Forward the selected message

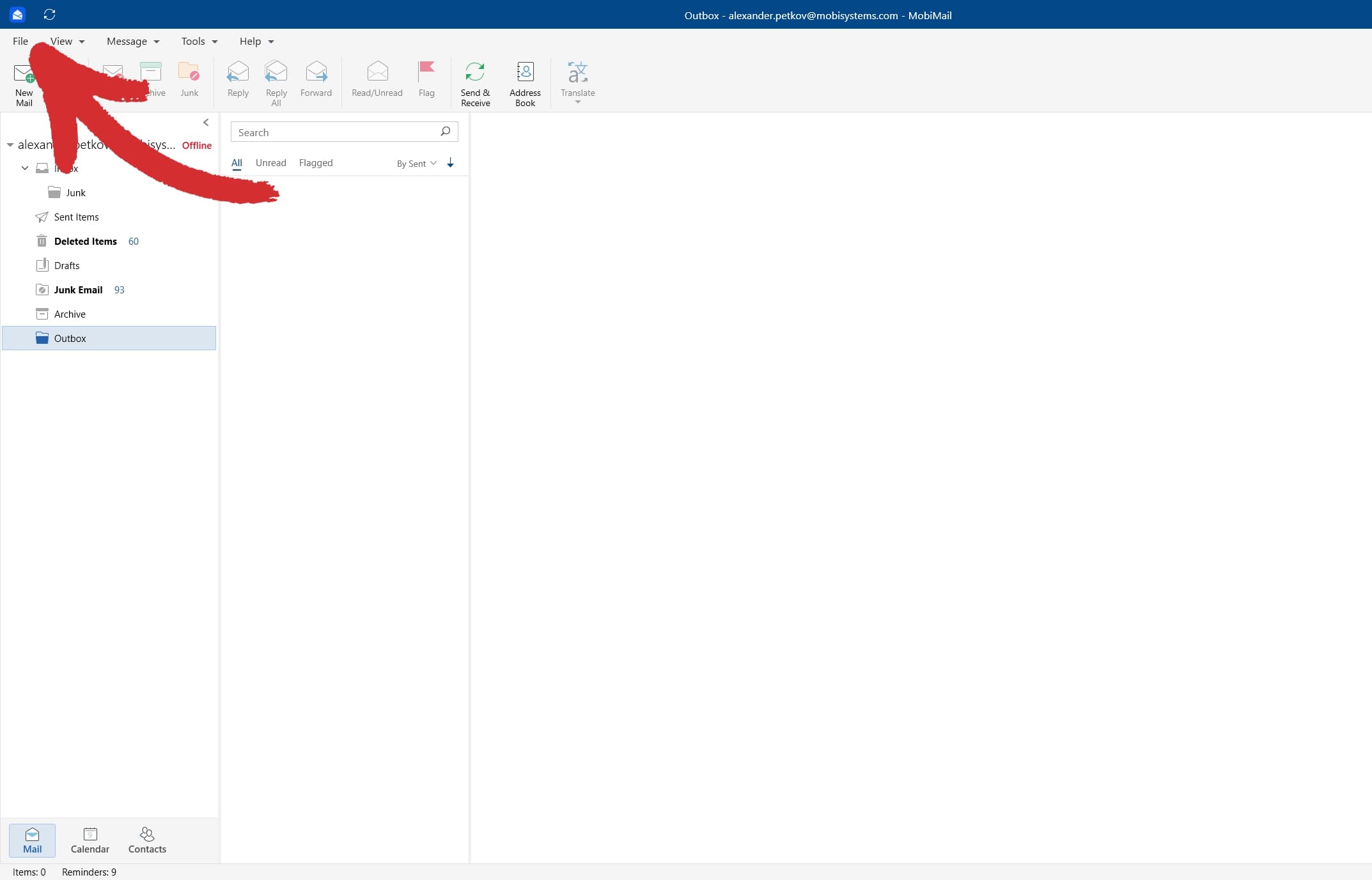316,80
